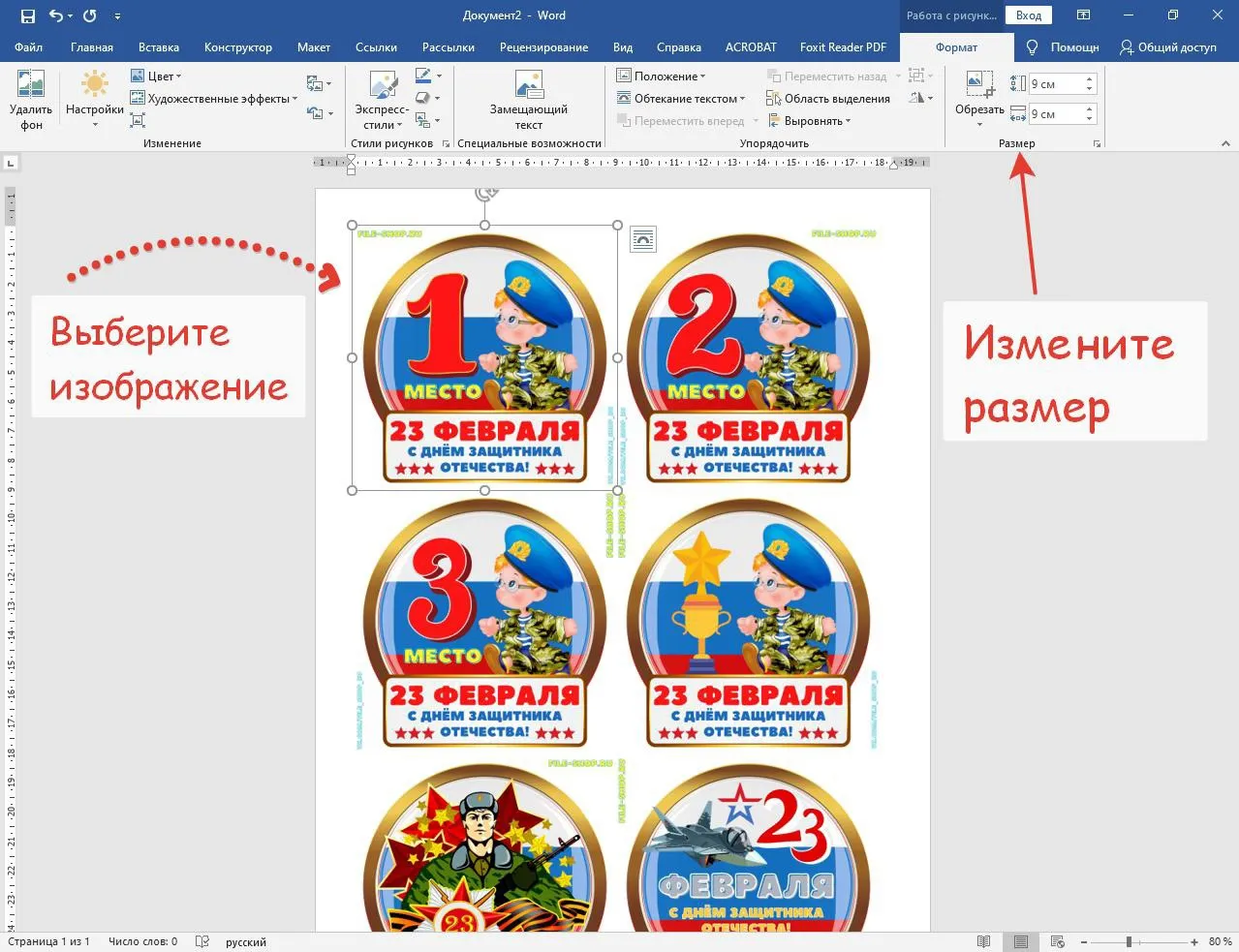The height and width of the screenshot is (952, 1239).
Task: Undo the last action
Action: click(x=56, y=15)
